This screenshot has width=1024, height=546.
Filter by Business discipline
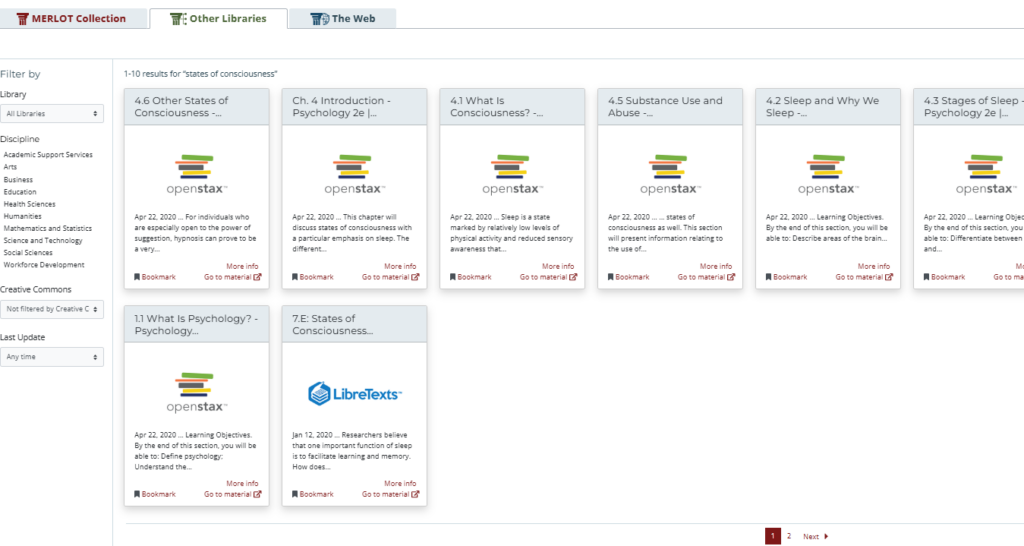tap(18, 180)
